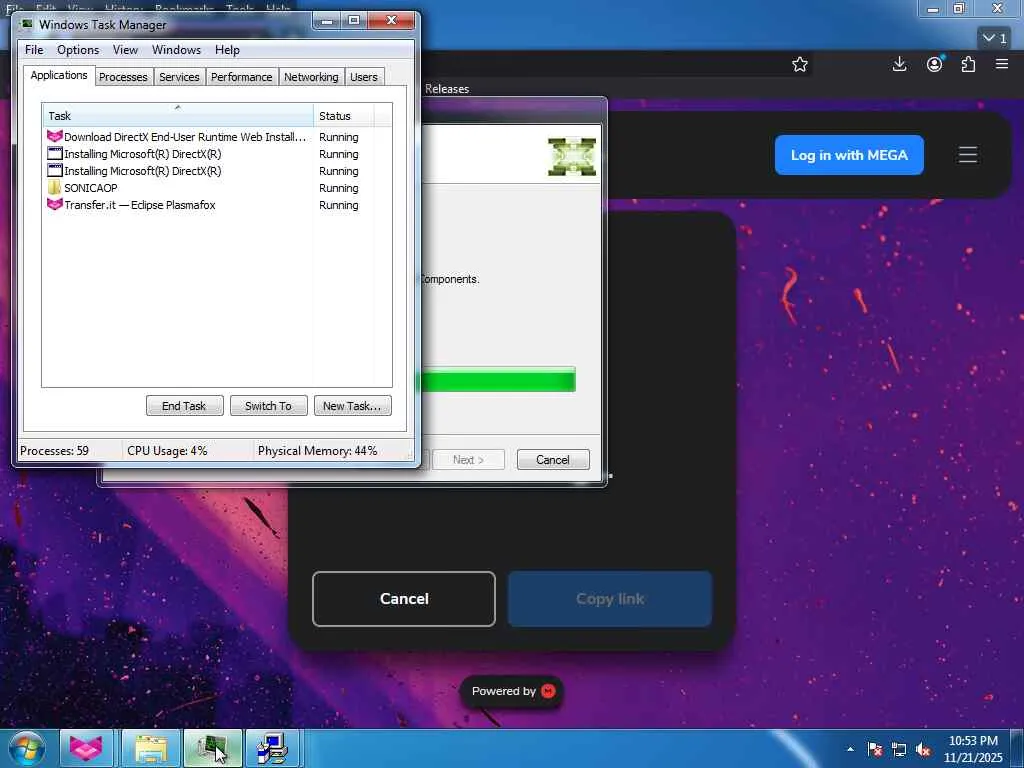Open the browser application menu icon
The height and width of the screenshot is (768, 1024).
tap(1002, 64)
